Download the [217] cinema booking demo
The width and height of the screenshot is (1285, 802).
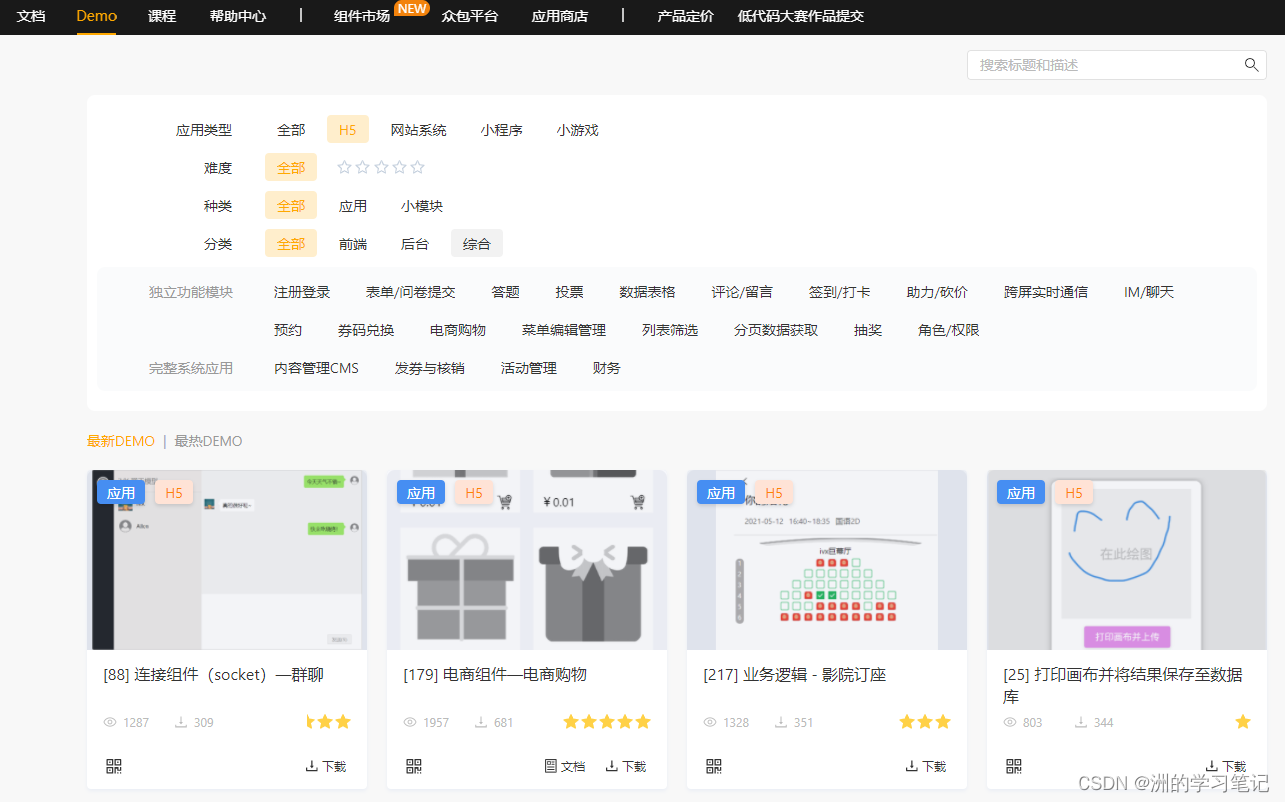926,766
